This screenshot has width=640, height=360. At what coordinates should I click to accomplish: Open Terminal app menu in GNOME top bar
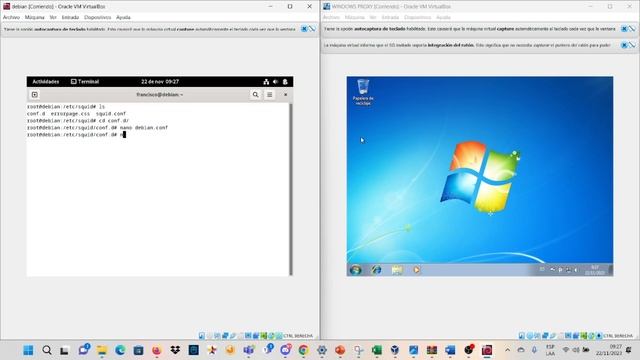click(85, 82)
